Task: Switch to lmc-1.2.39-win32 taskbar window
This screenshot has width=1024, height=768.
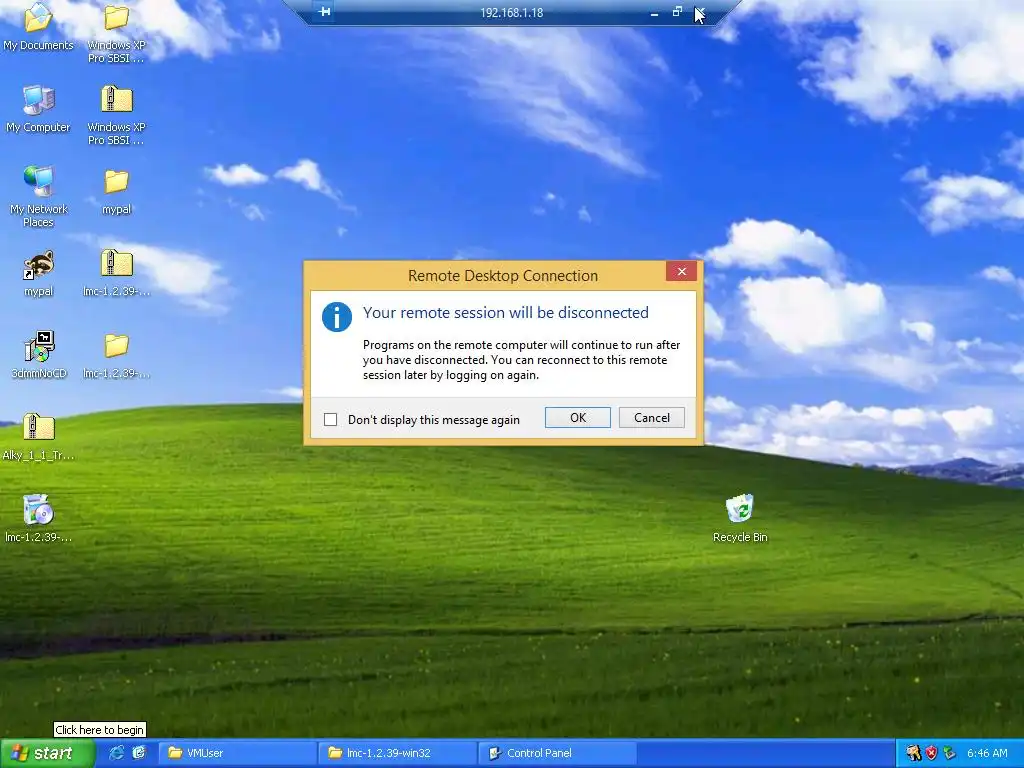Action: point(398,753)
